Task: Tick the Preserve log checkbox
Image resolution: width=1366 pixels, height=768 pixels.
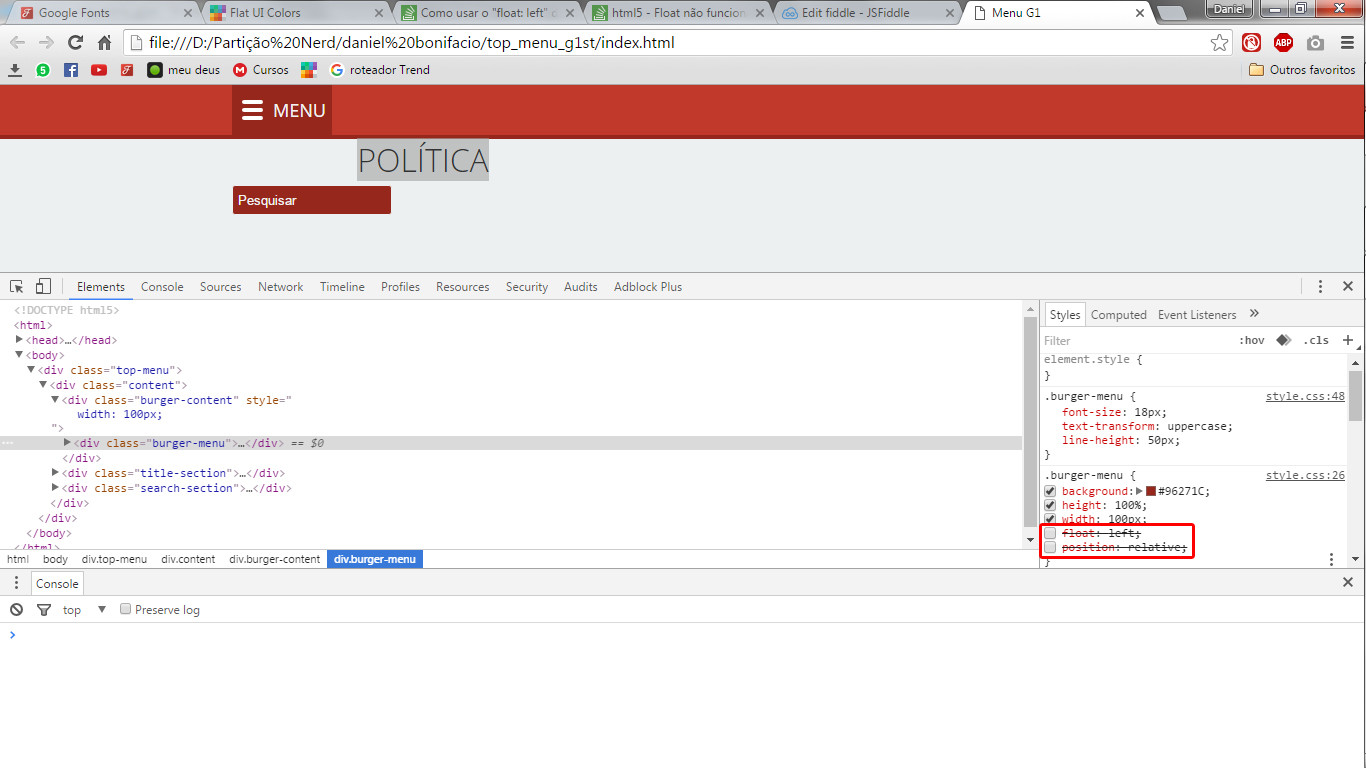Action: coord(125,609)
